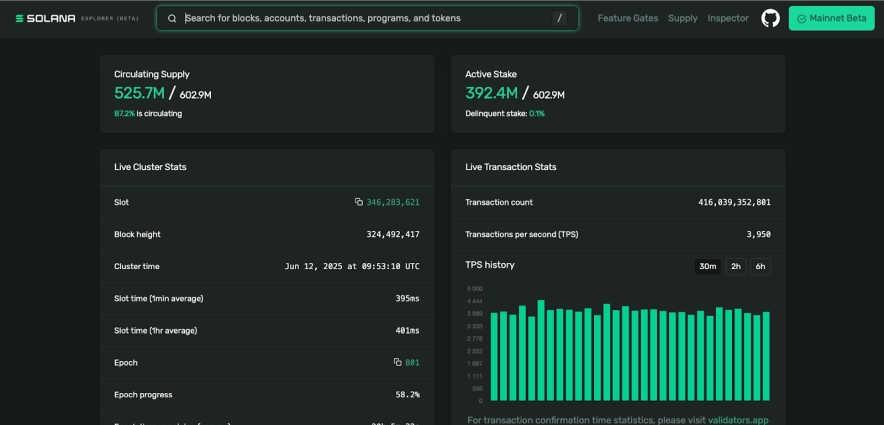This screenshot has width=884, height=425.
Task: Focus the search for blocks and accounts field
Action: click(365, 18)
